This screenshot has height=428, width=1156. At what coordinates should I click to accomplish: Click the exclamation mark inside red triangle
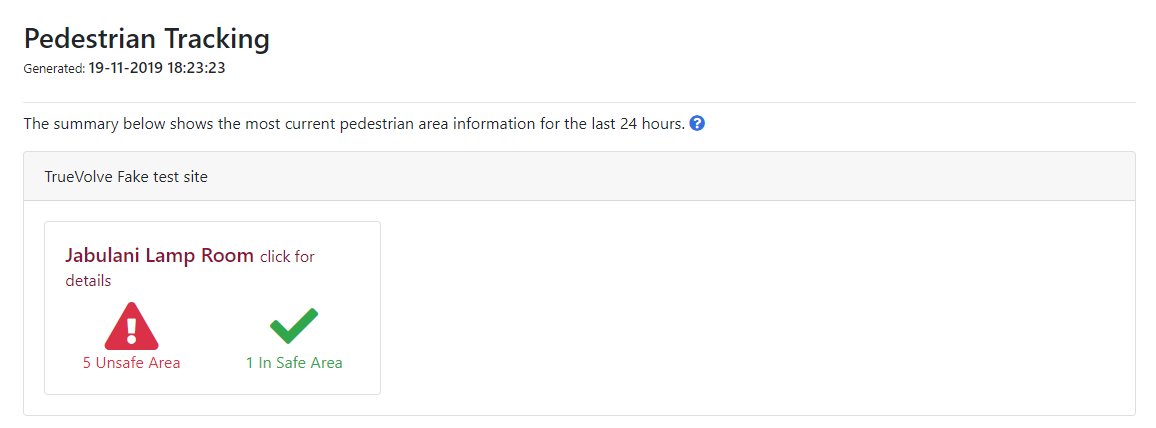click(131, 329)
